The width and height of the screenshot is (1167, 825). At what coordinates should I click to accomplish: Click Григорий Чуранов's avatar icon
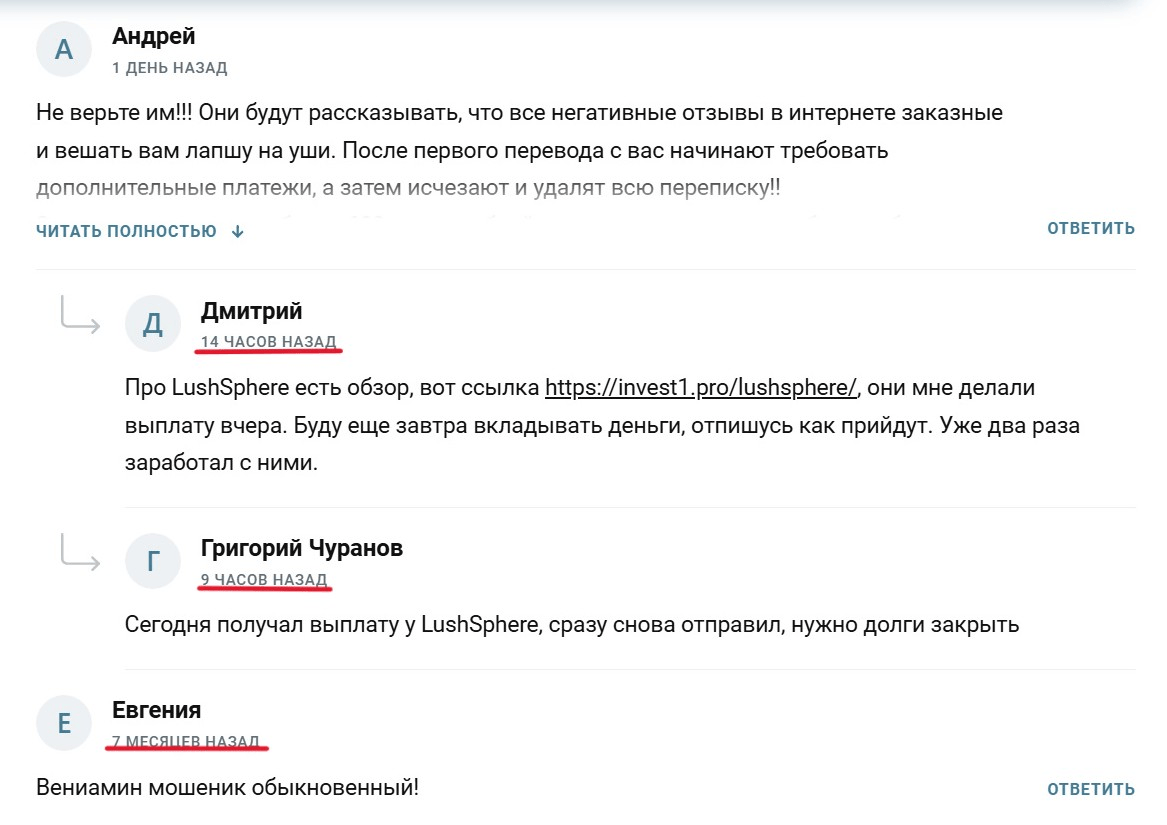(153, 561)
